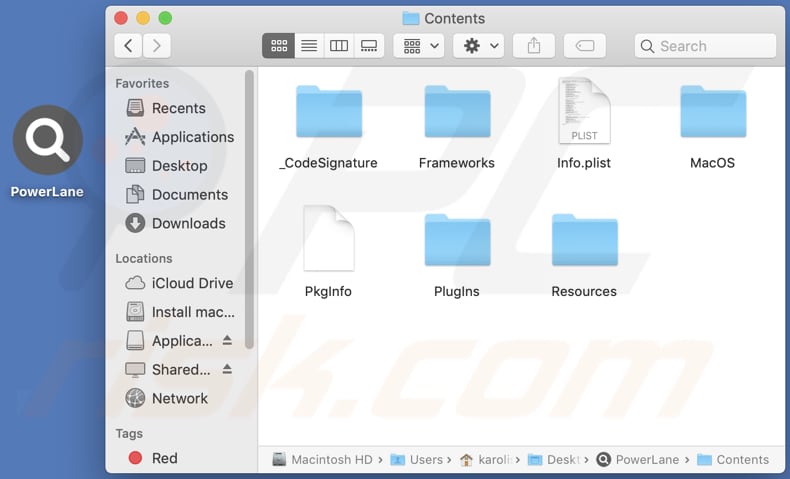Open the MacOS folder
Image resolution: width=790 pixels, height=479 pixels.
click(712, 112)
